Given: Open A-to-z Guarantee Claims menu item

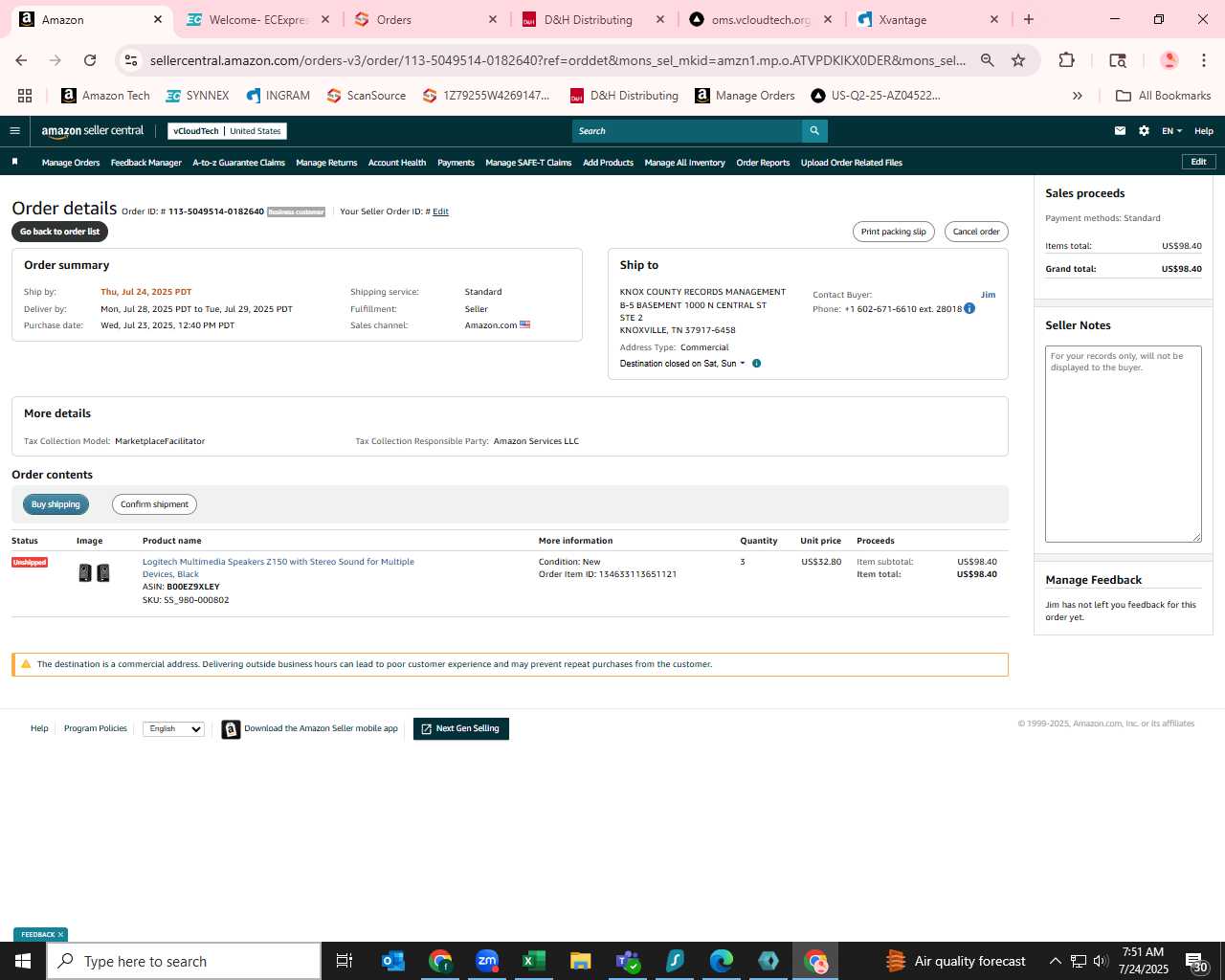Looking at the screenshot, I should click(x=239, y=163).
